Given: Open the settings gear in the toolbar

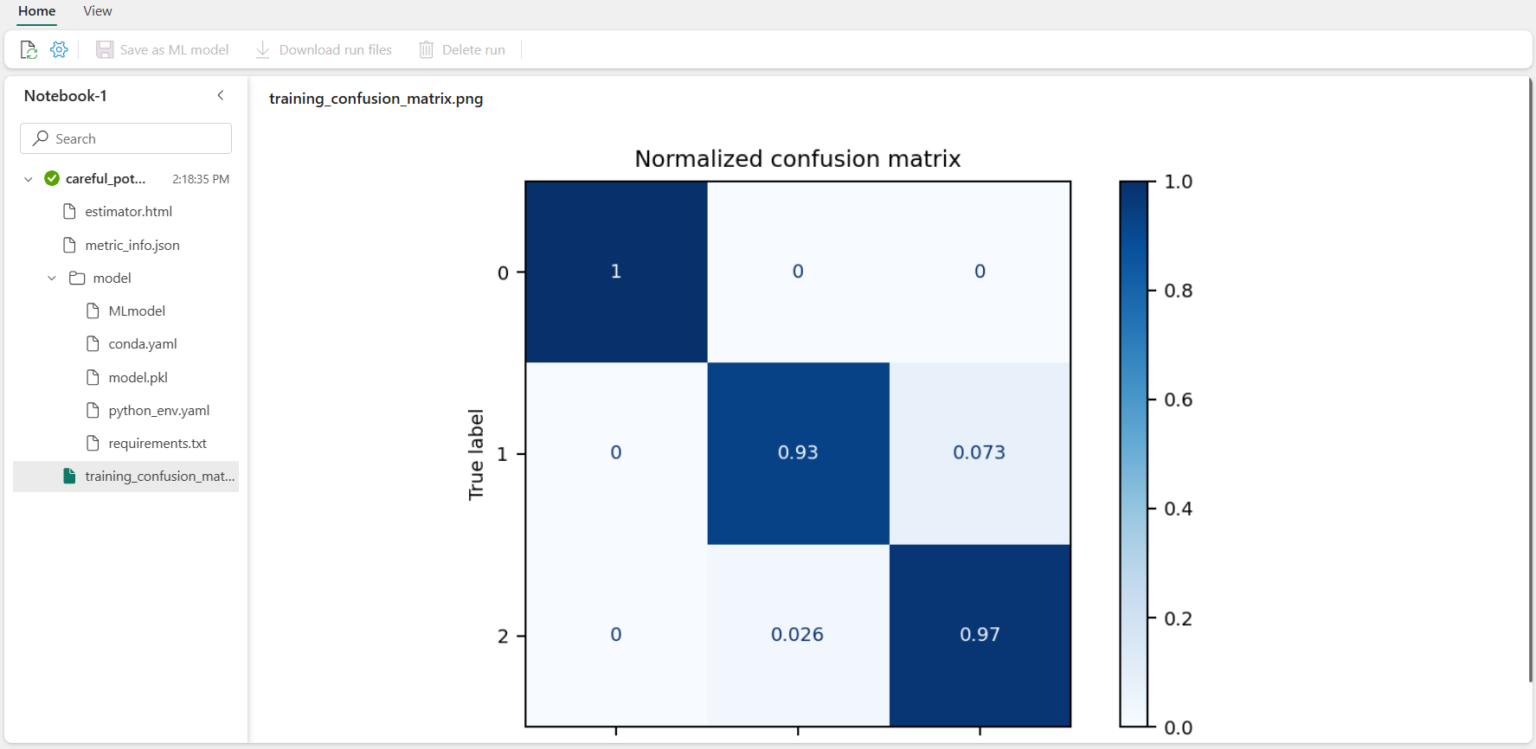Looking at the screenshot, I should [58, 48].
